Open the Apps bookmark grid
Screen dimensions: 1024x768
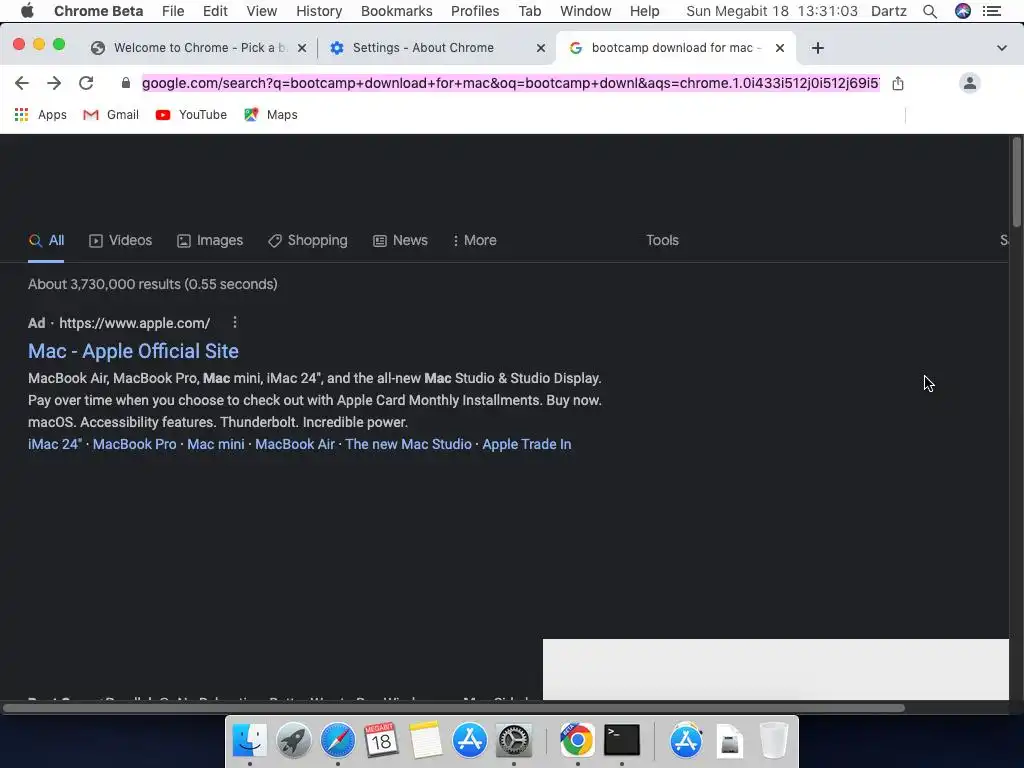pos(40,115)
